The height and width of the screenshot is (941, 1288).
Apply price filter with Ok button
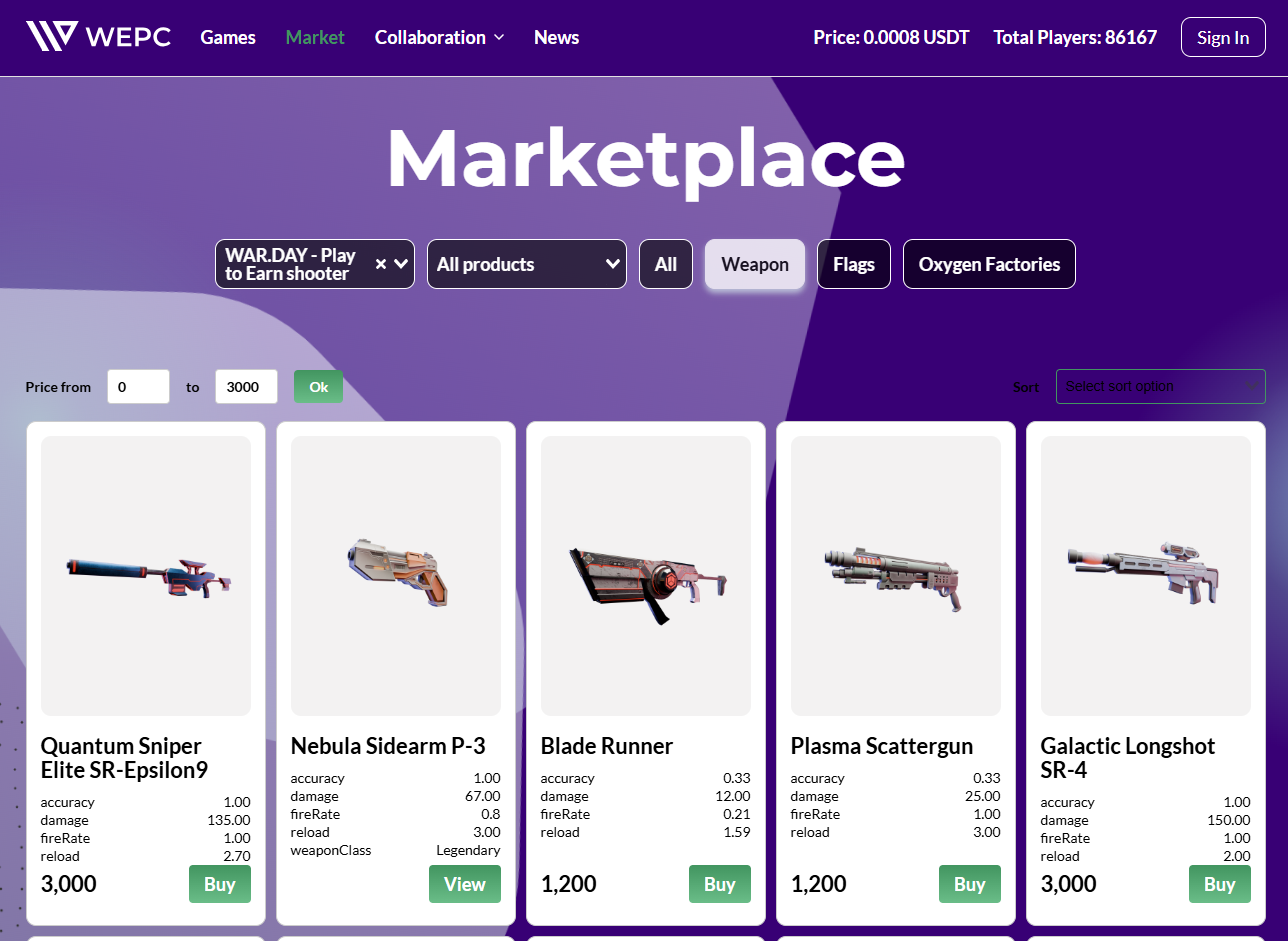[318, 386]
